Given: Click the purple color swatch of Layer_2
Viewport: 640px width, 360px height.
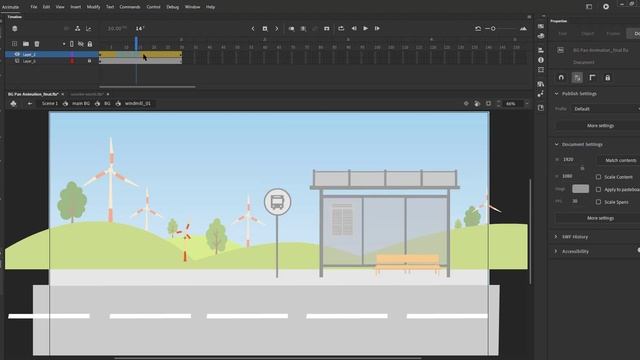Looking at the screenshot, I should (x=72, y=54).
